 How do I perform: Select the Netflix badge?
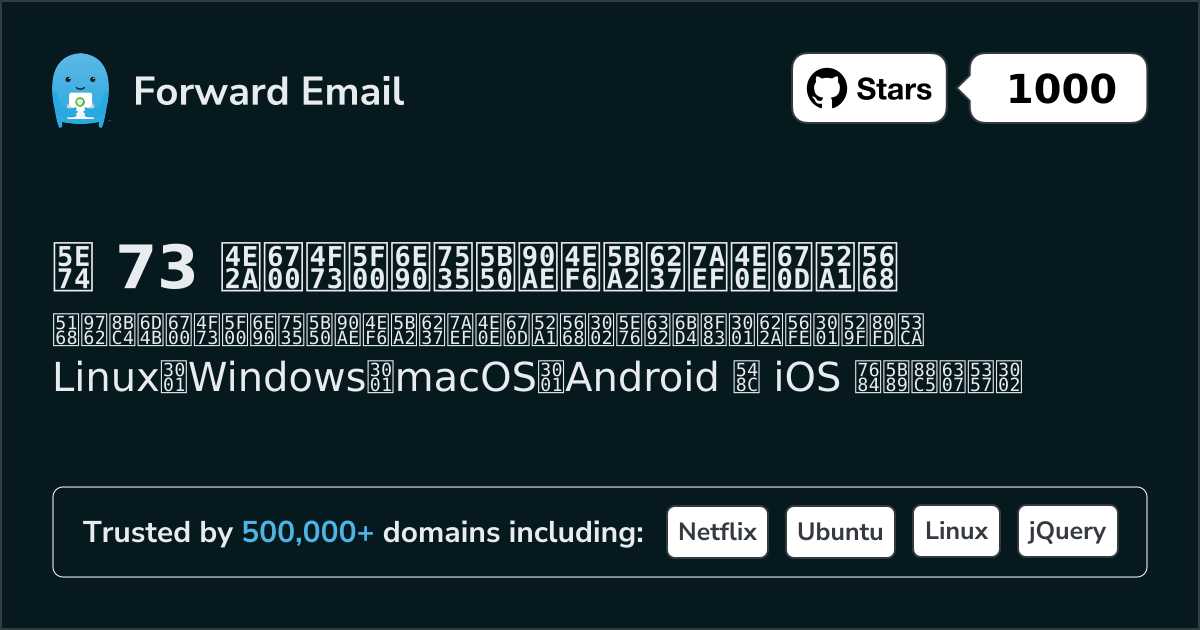717,532
